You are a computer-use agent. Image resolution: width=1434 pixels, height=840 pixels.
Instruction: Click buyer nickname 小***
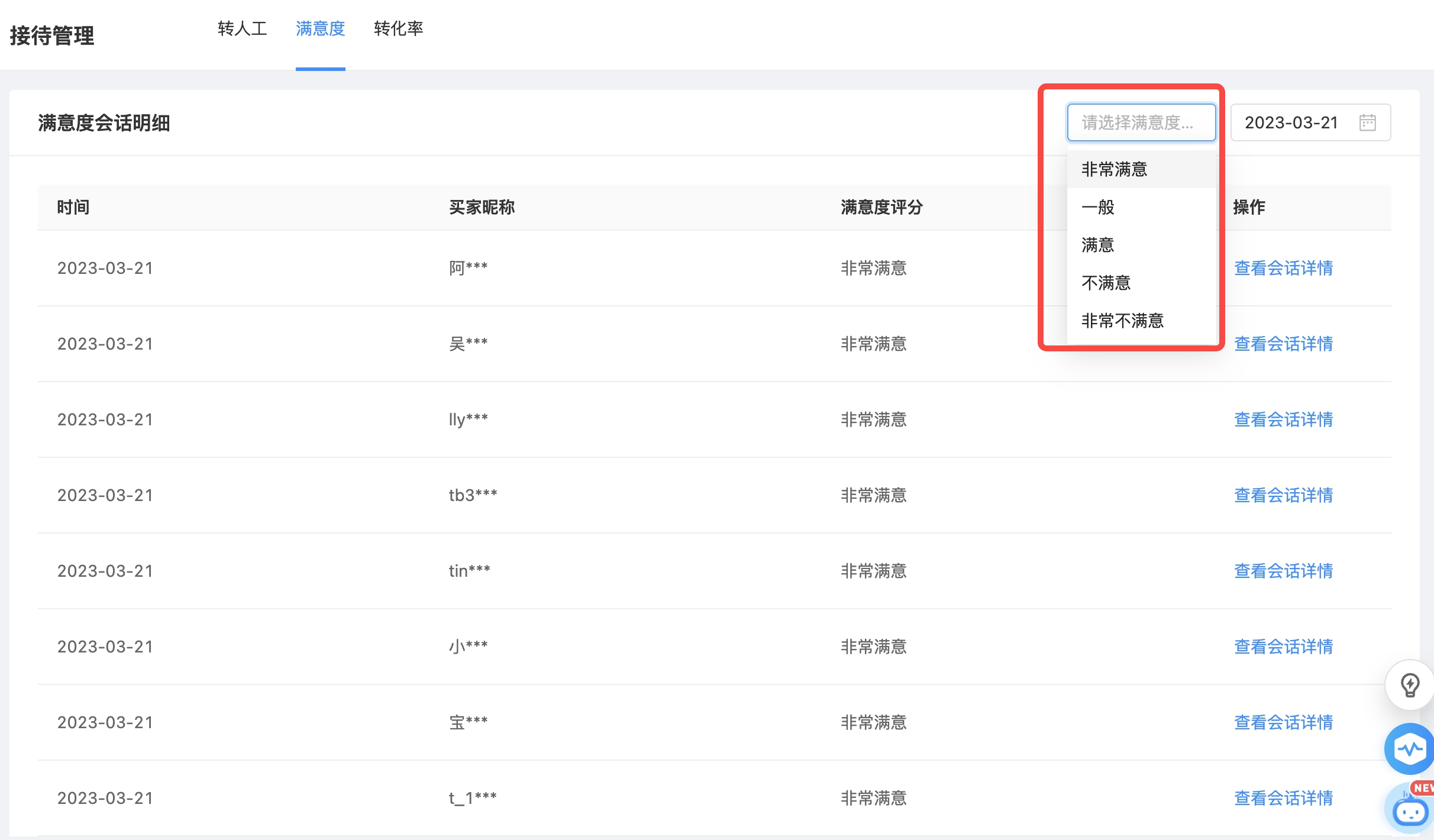point(468,647)
